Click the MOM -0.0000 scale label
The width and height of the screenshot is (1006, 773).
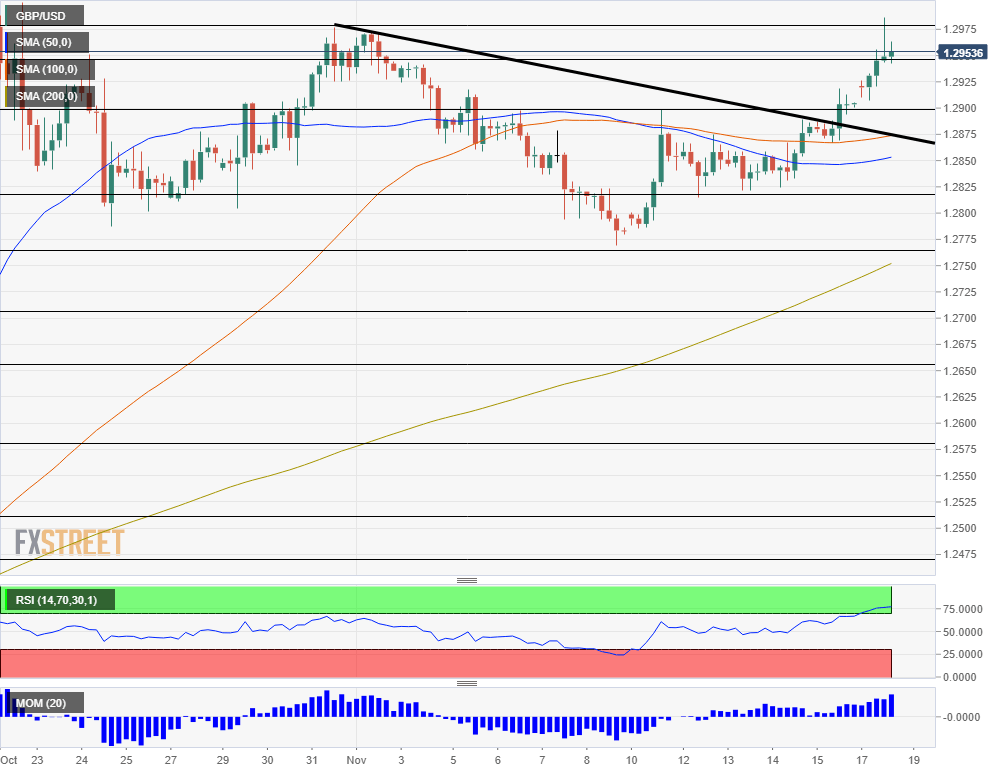962,717
